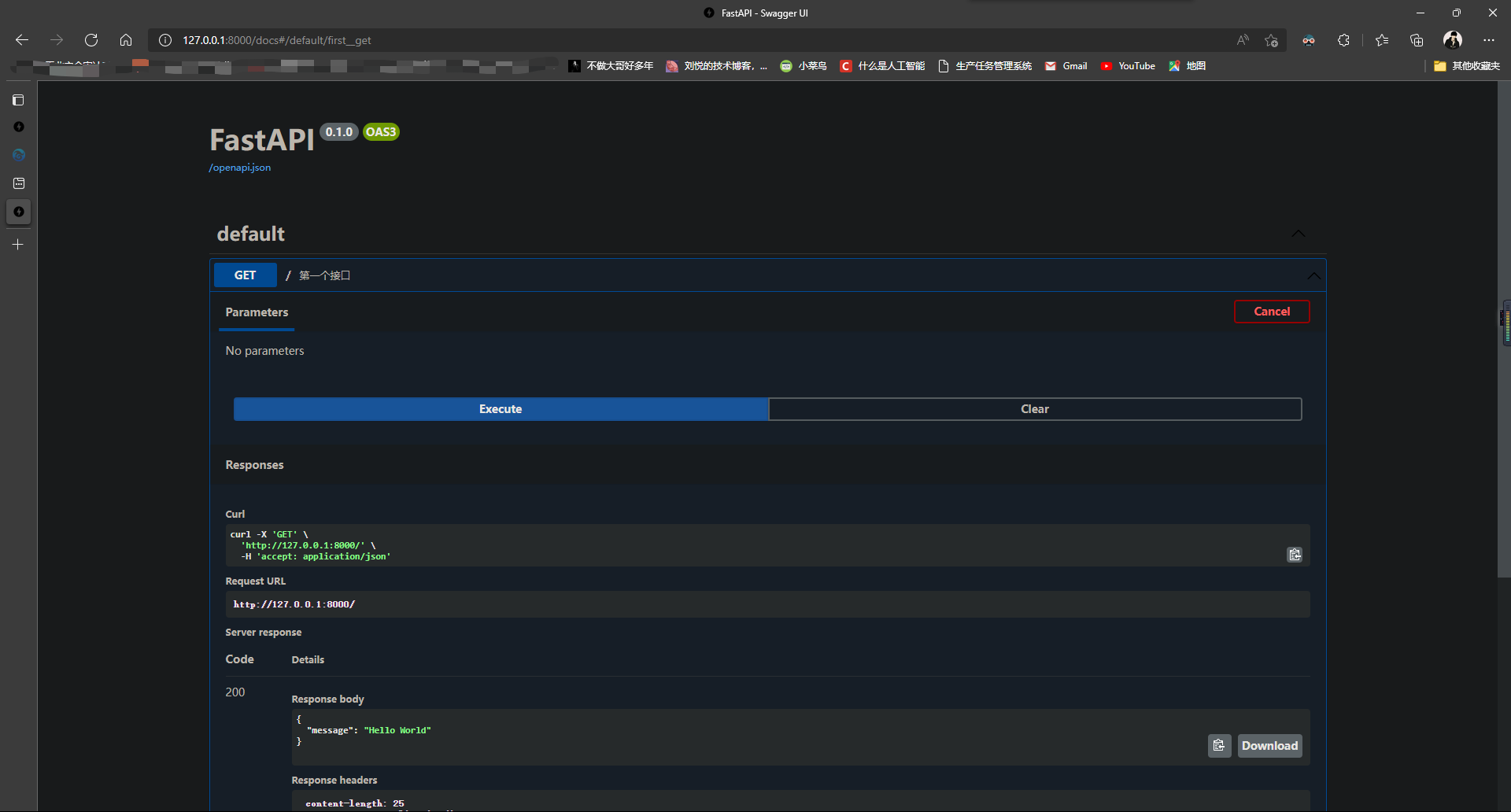
Task: Clear the response with Clear button
Action: 1034,409
